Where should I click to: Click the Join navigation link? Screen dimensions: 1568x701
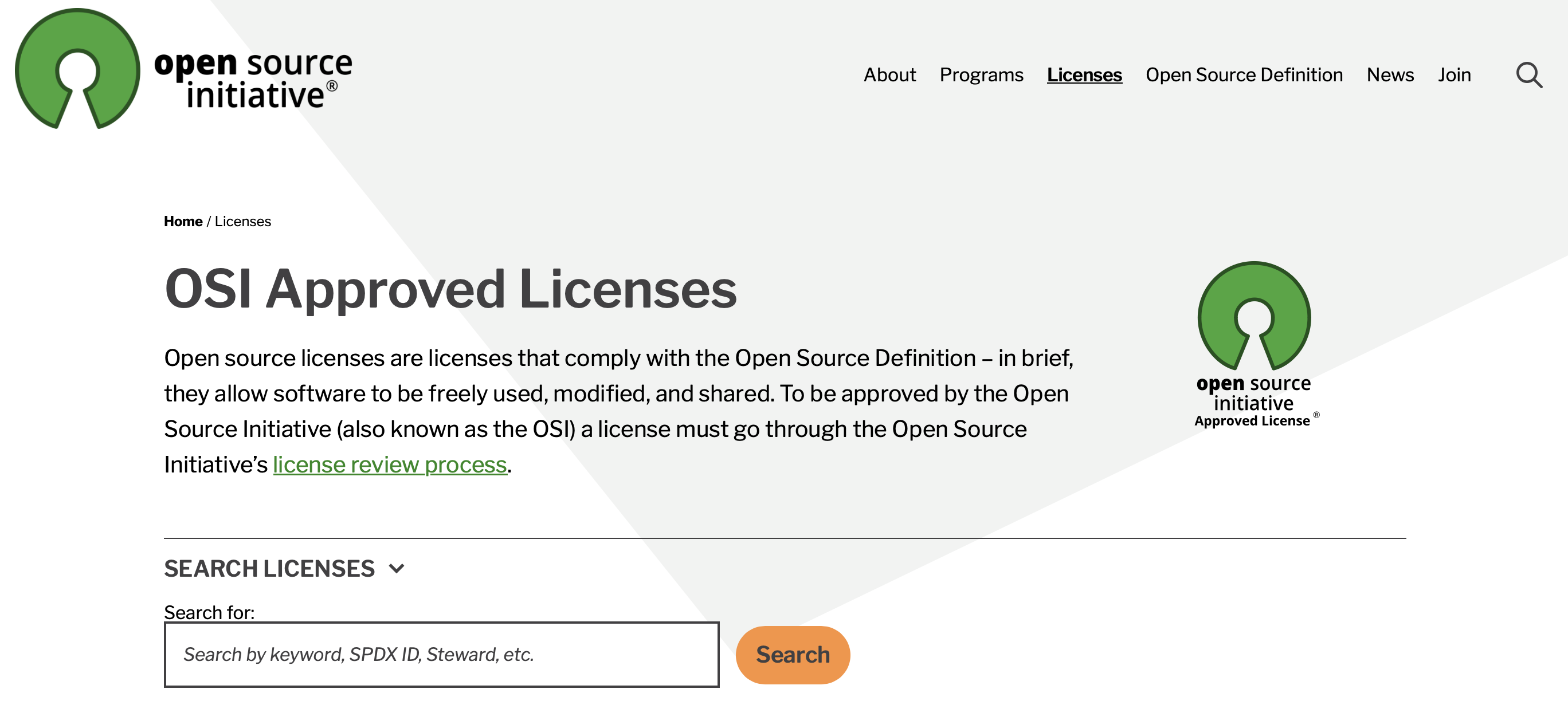click(x=1454, y=75)
